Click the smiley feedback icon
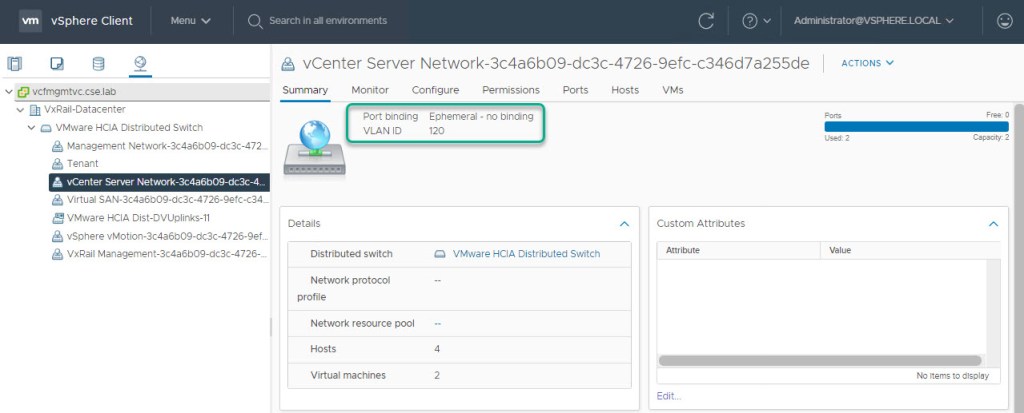The width and height of the screenshot is (1024, 413). click(x=1004, y=20)
